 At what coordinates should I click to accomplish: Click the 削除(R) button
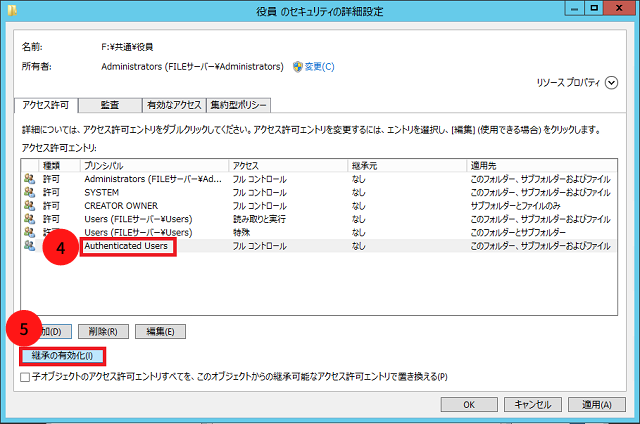[x=103, y=331]
